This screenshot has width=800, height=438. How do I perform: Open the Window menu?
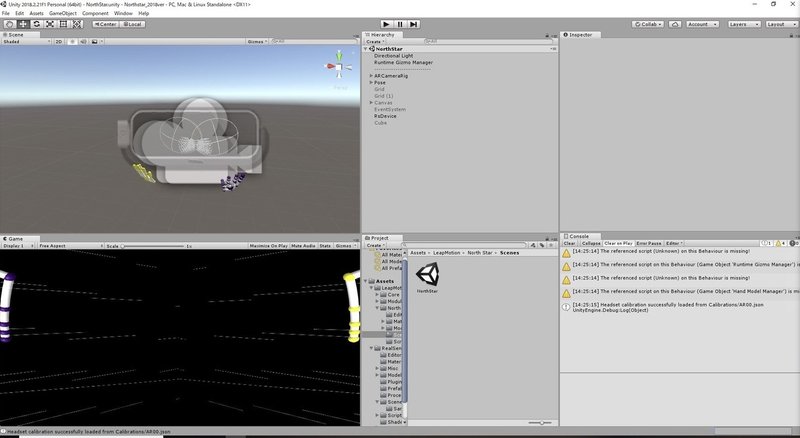point(123,13)
